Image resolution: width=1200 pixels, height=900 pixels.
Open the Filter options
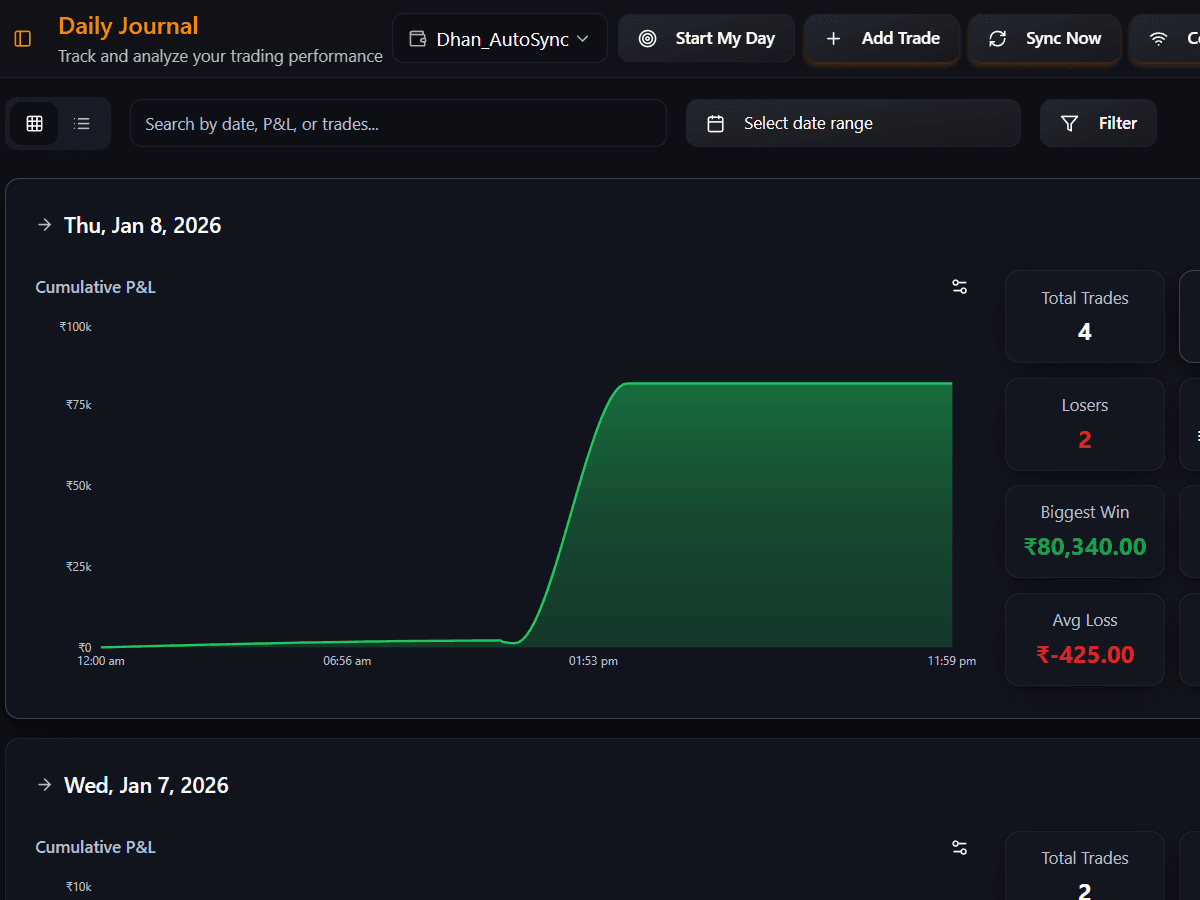coord(1098,124)
